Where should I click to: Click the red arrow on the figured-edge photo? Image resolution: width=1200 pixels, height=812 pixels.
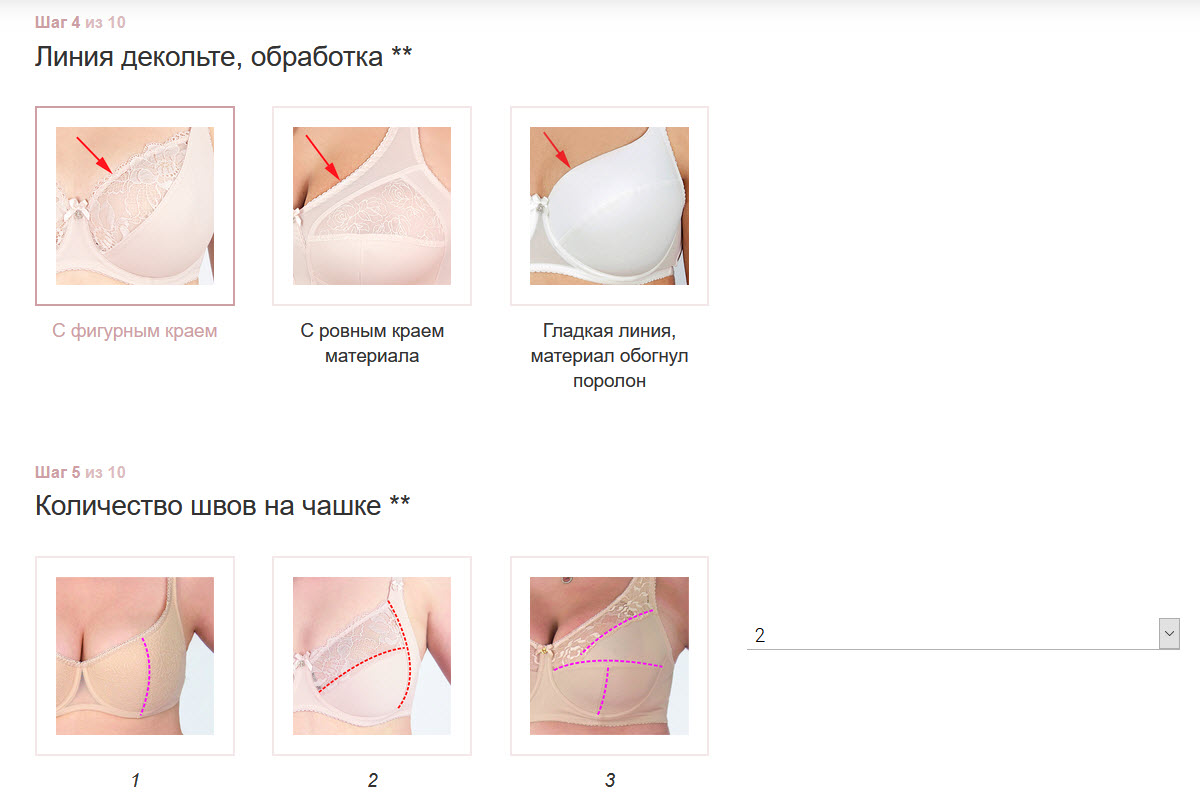click(96, 155)
